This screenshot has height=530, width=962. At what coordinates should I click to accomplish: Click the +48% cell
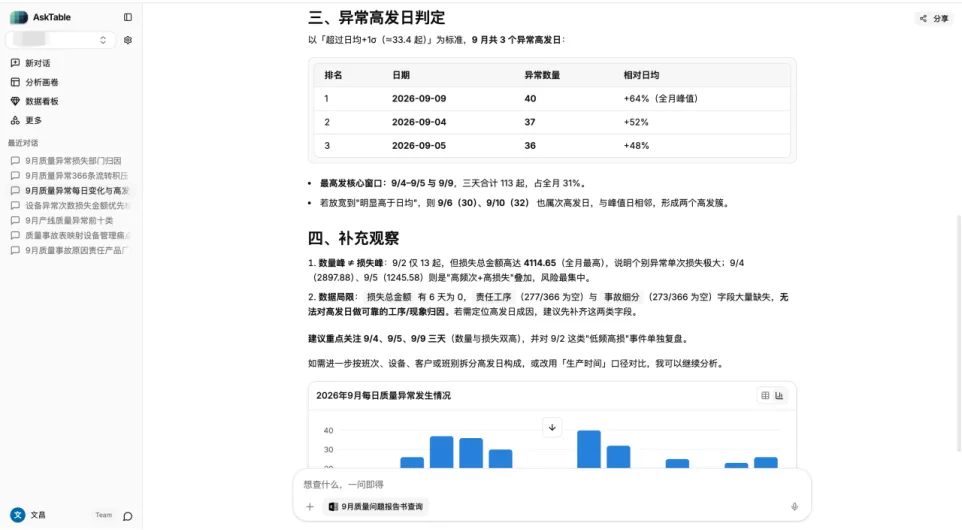coord(636,145)
